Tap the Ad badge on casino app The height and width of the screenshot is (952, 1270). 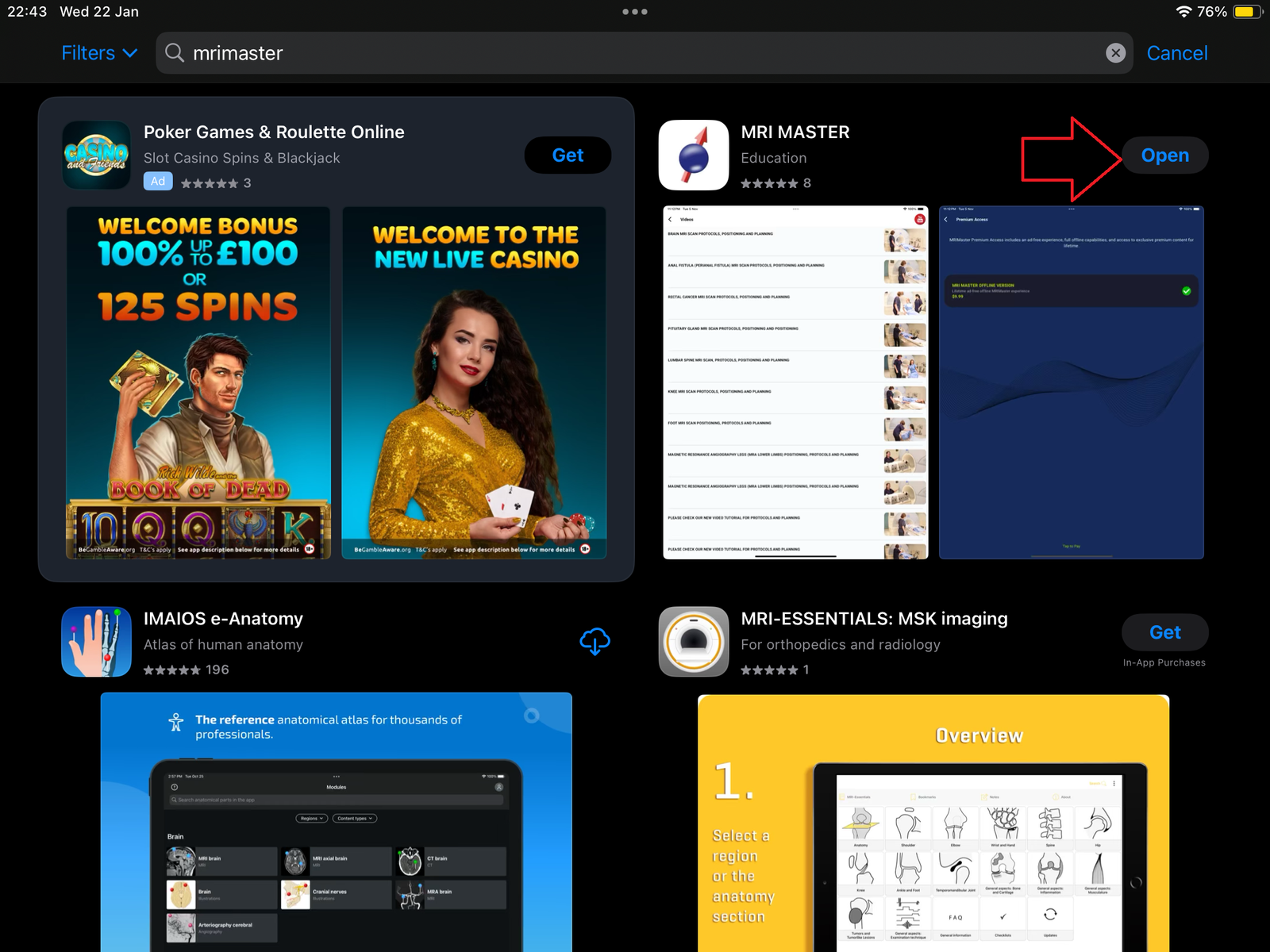(158, 182)
